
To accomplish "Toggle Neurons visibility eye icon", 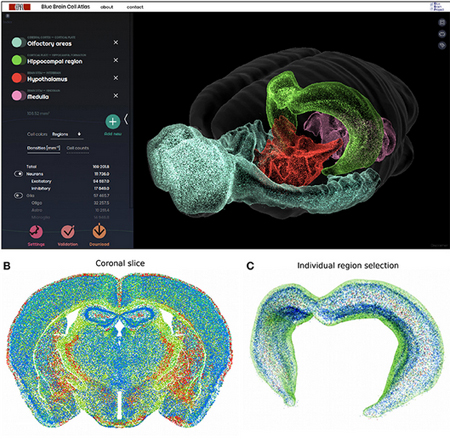I will click(x=18, y=174).
